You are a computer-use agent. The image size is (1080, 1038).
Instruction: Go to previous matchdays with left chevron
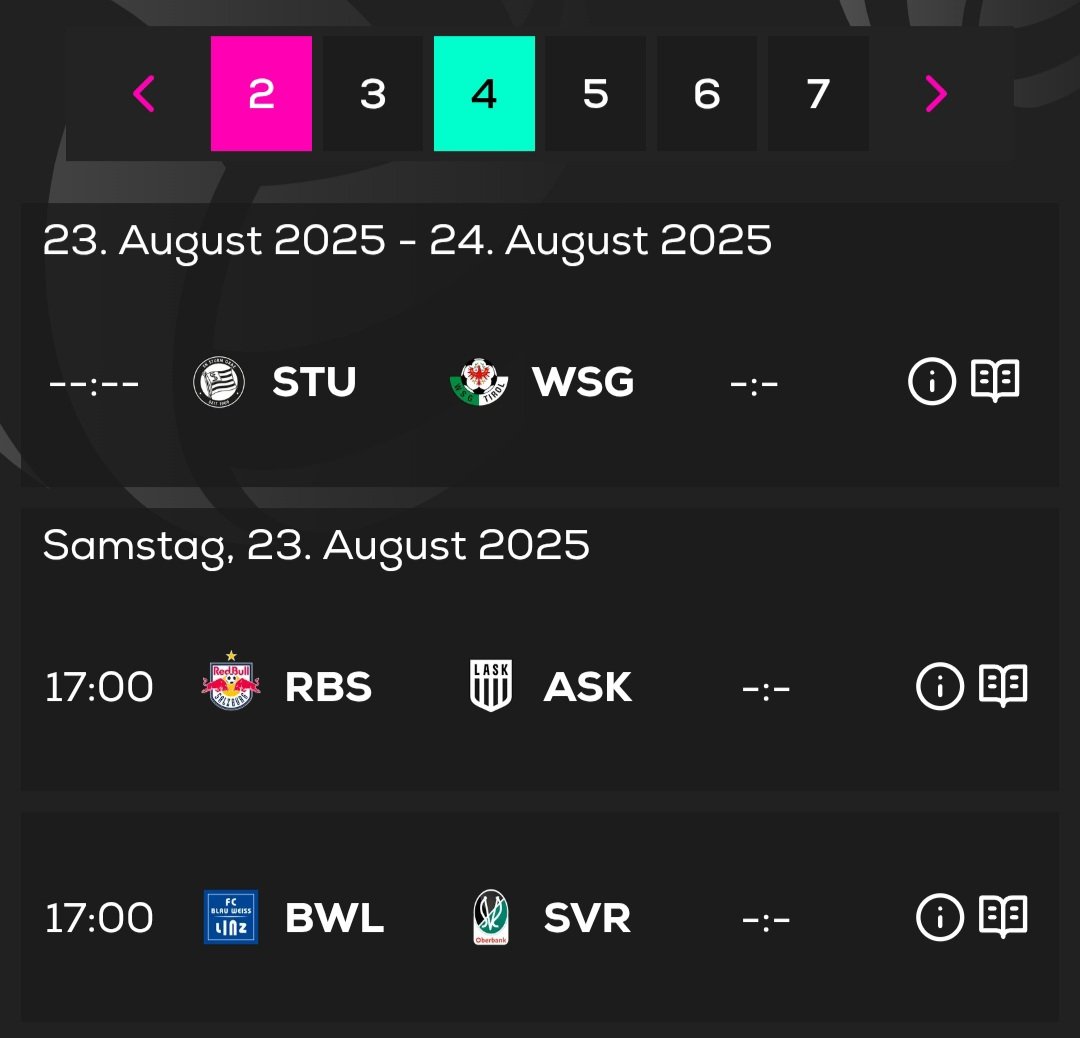click(x=144, y=94)
